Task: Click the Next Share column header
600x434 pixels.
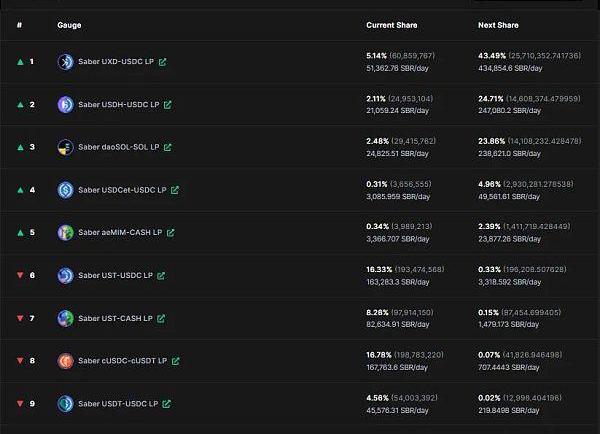Action: click(498, 25)
